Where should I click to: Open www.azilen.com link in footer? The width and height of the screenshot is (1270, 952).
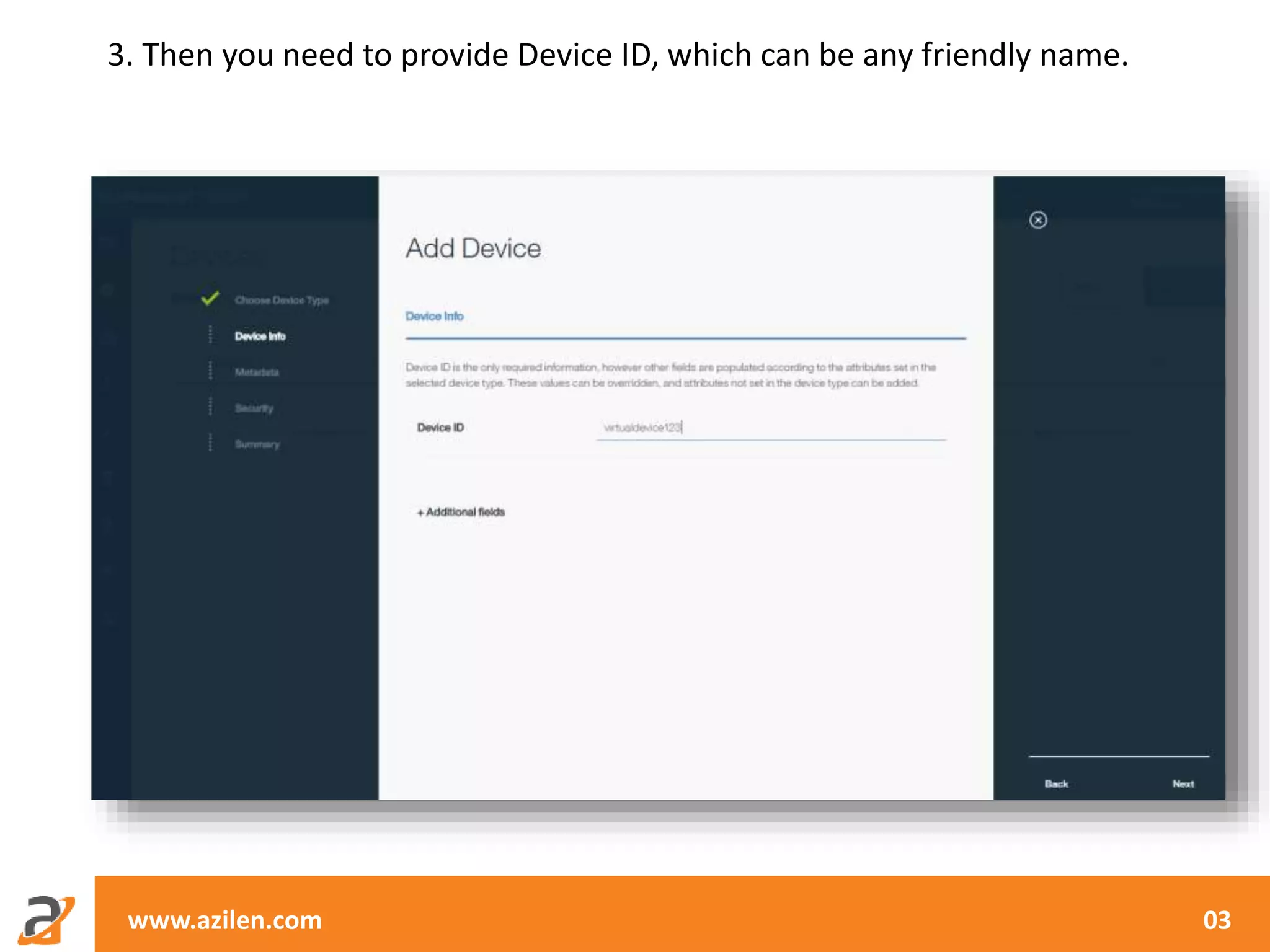click(224, 920)
